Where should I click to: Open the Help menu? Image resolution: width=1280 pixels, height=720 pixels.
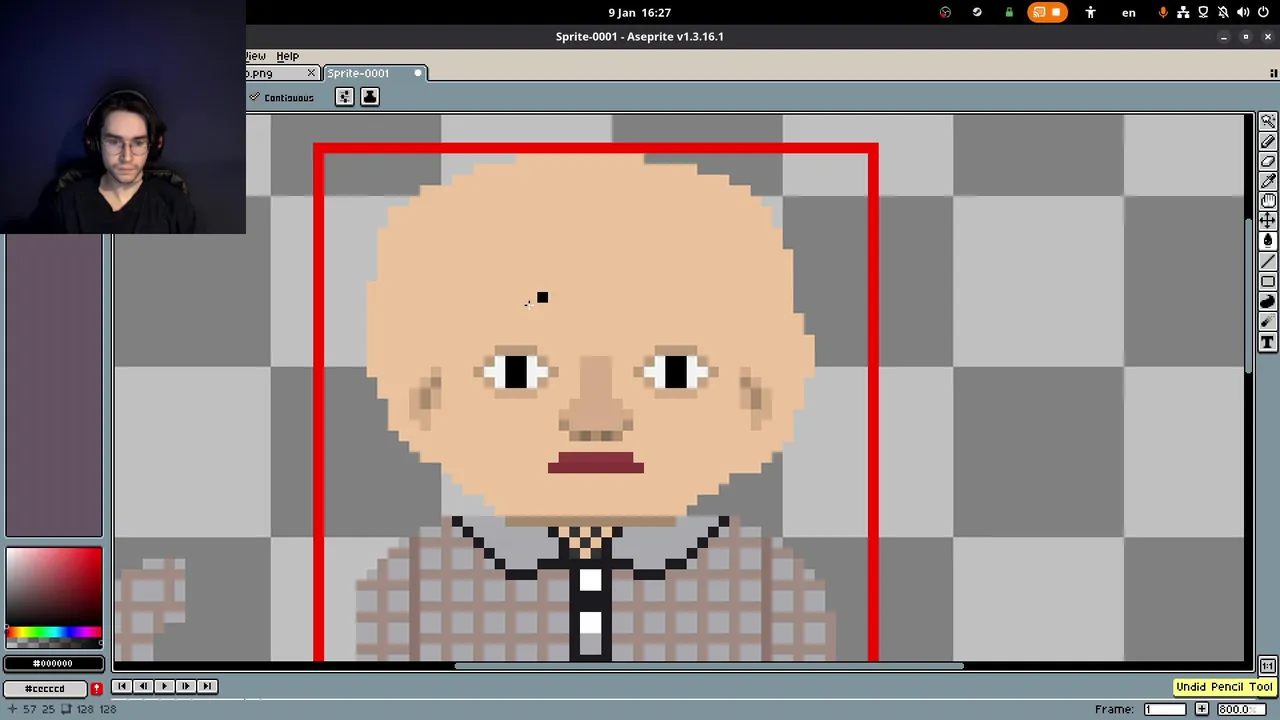tap(287, 56)
